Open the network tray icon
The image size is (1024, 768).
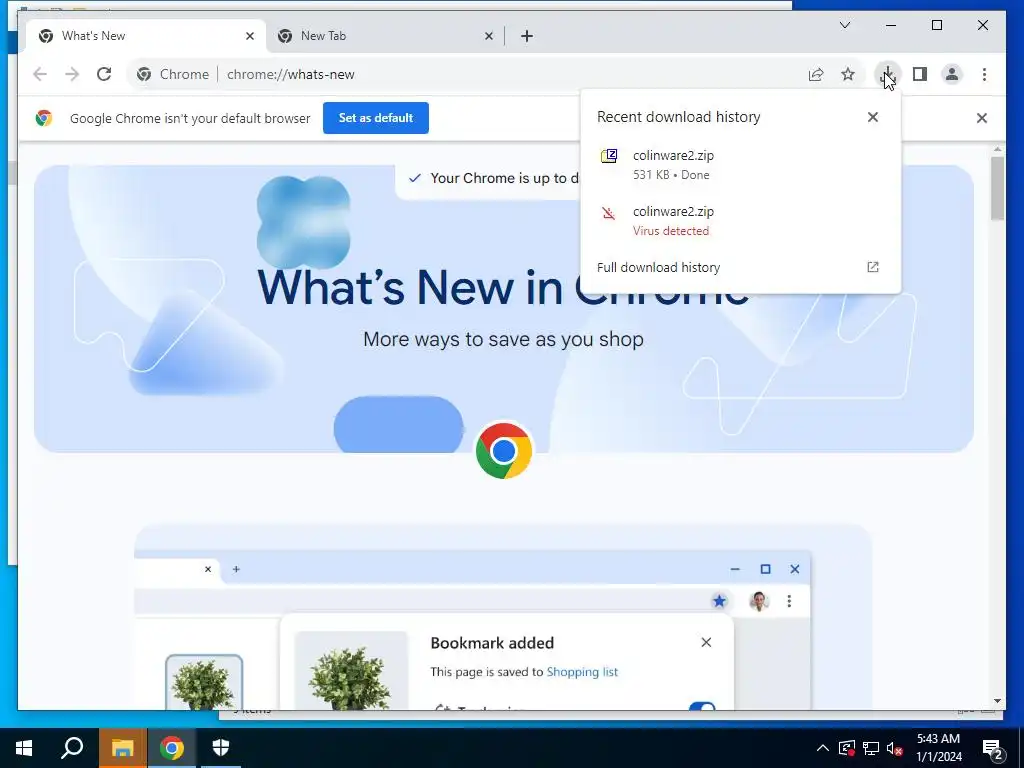coord(871,748)
